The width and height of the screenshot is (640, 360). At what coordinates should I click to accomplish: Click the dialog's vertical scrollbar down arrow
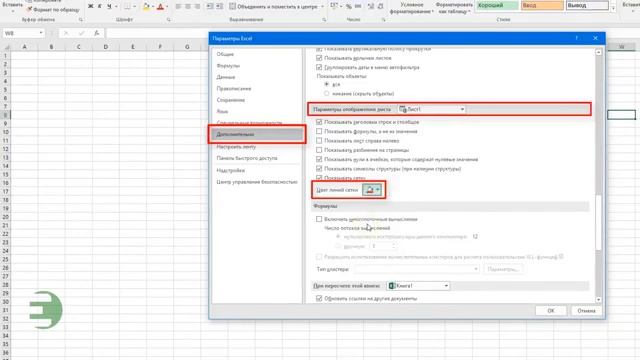pyautogui.click(x=598, y=300)
